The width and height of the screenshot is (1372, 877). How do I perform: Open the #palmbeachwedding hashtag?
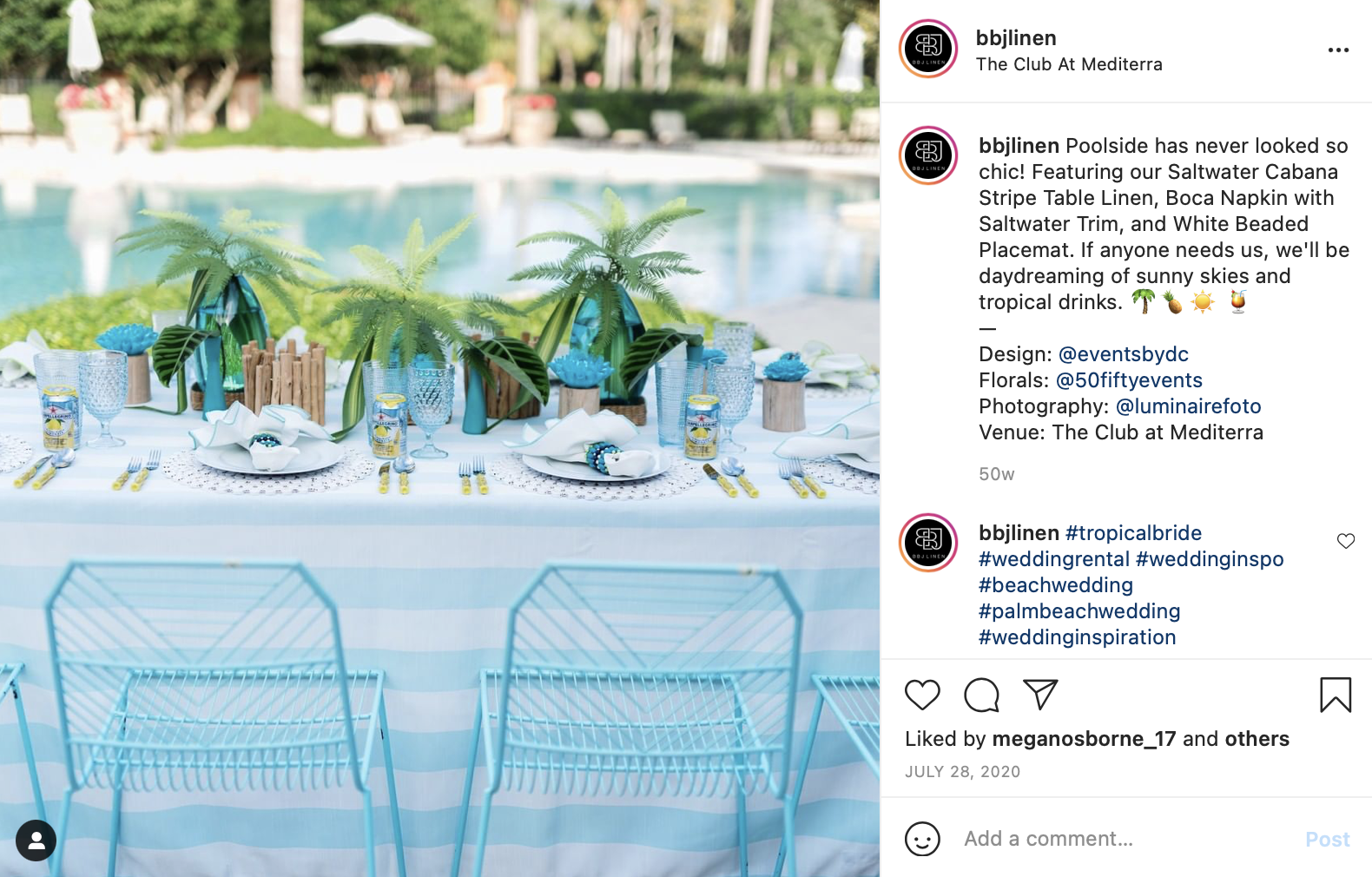(x=1079, y=611)
